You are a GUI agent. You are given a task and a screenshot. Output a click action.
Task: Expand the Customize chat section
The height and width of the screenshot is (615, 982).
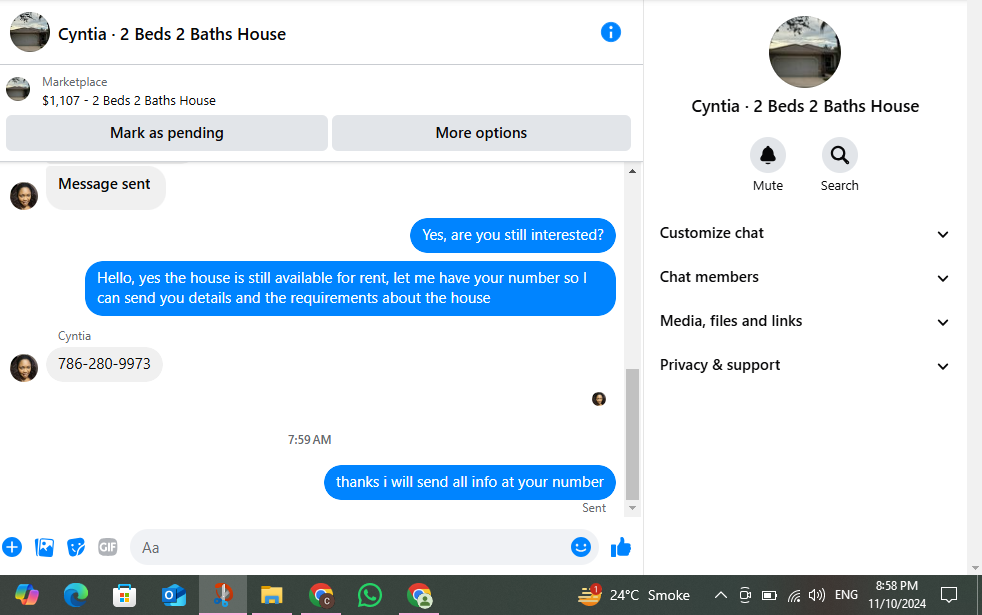[x=804, y=233]
